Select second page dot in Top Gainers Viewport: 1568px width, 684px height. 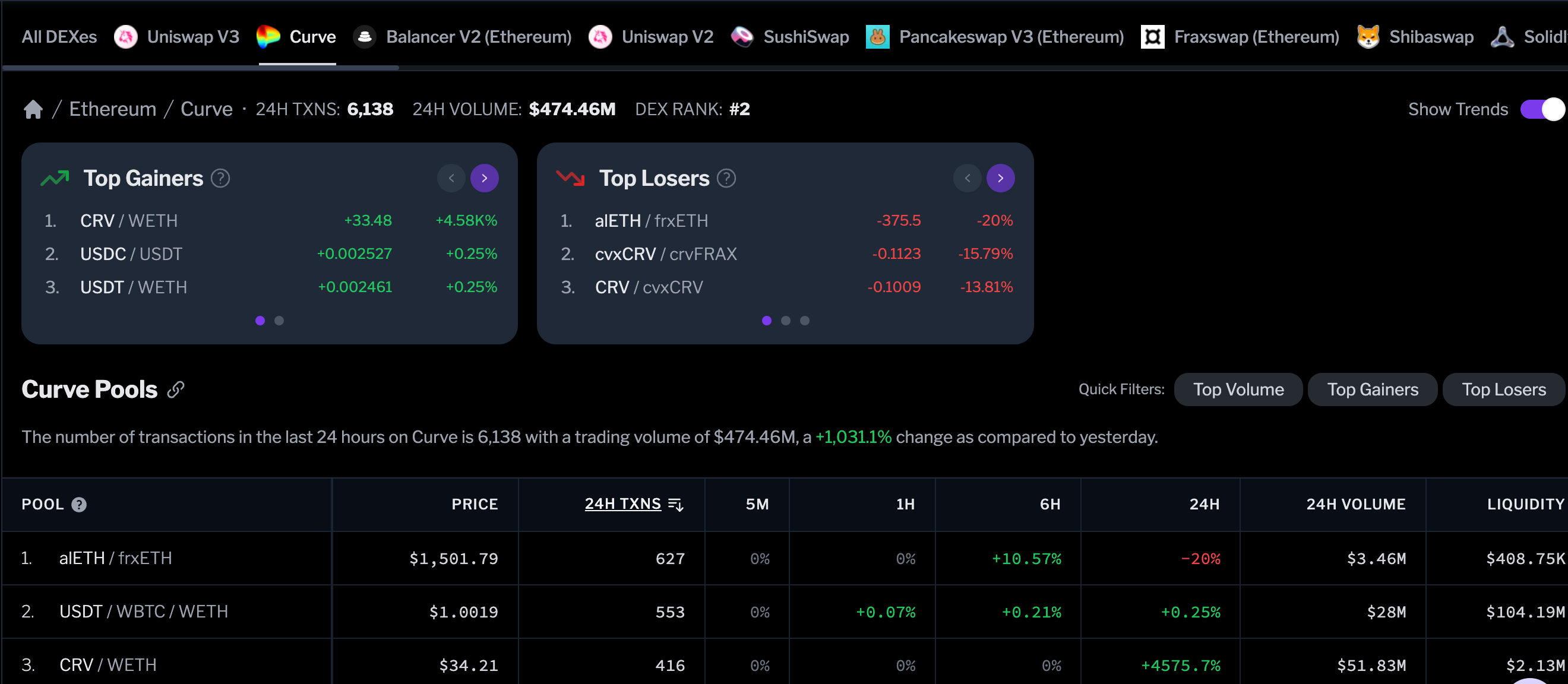(x=279, y=321)
